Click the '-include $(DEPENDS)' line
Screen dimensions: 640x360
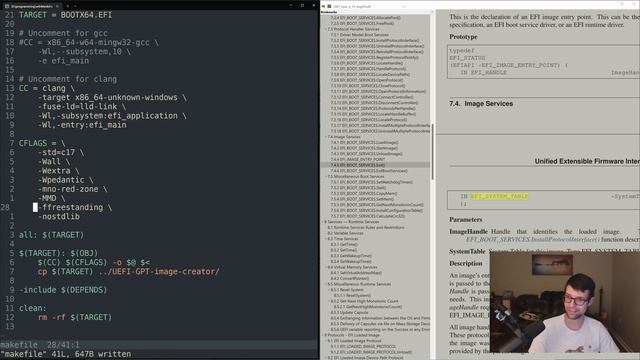pyautogui.click(x=63, y=290)
